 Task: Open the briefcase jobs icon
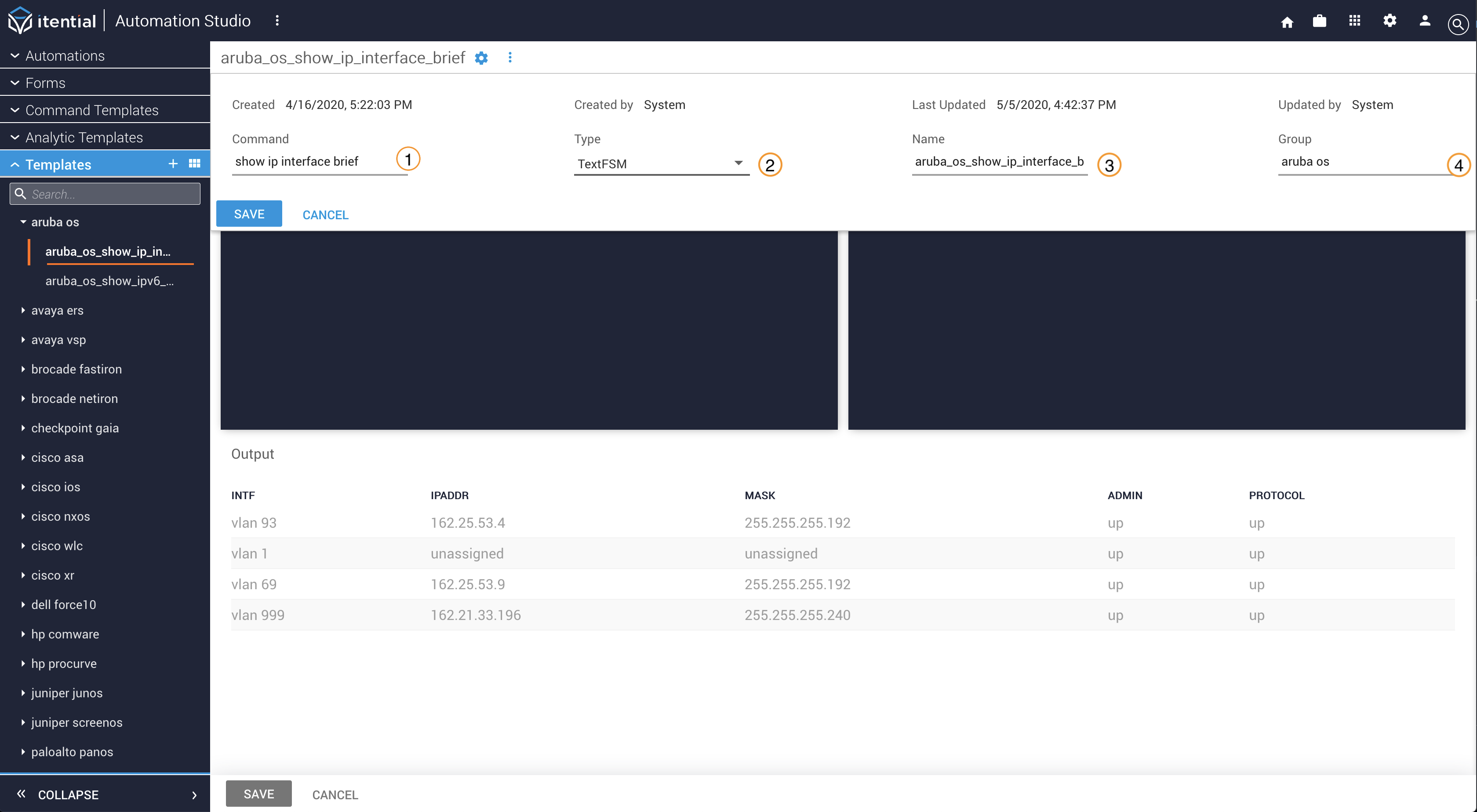[1319, 21]
